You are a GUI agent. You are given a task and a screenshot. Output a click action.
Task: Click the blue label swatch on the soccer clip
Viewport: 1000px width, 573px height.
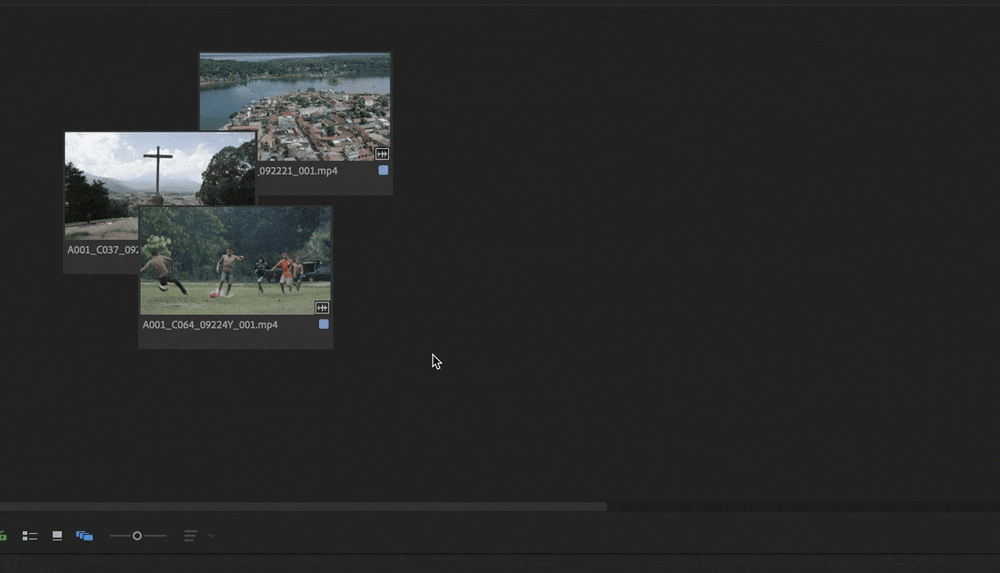[x=324, y=325]
